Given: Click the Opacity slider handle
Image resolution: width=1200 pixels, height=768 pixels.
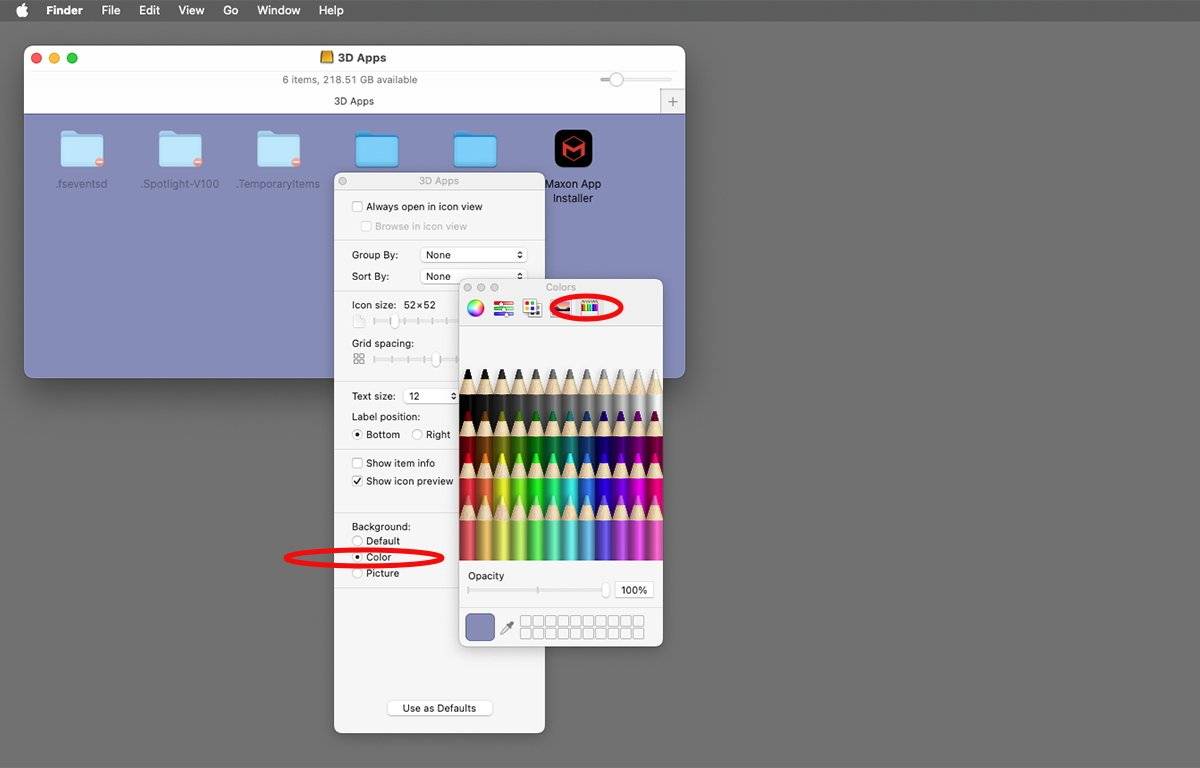Looking at the screenshot, I should click(x=606, y=590).
